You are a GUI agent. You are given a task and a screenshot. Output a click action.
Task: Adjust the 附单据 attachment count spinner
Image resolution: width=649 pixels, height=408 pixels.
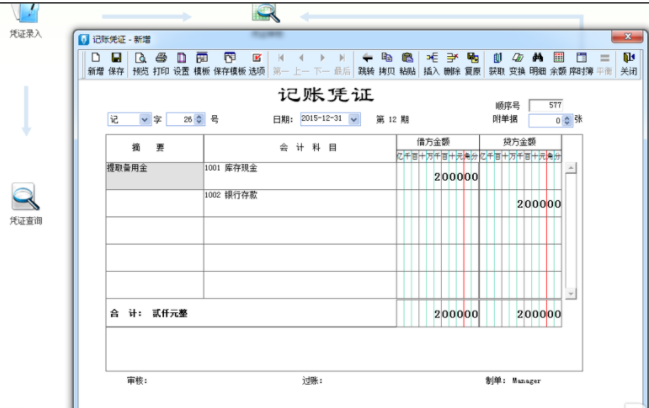pos(568,119)
